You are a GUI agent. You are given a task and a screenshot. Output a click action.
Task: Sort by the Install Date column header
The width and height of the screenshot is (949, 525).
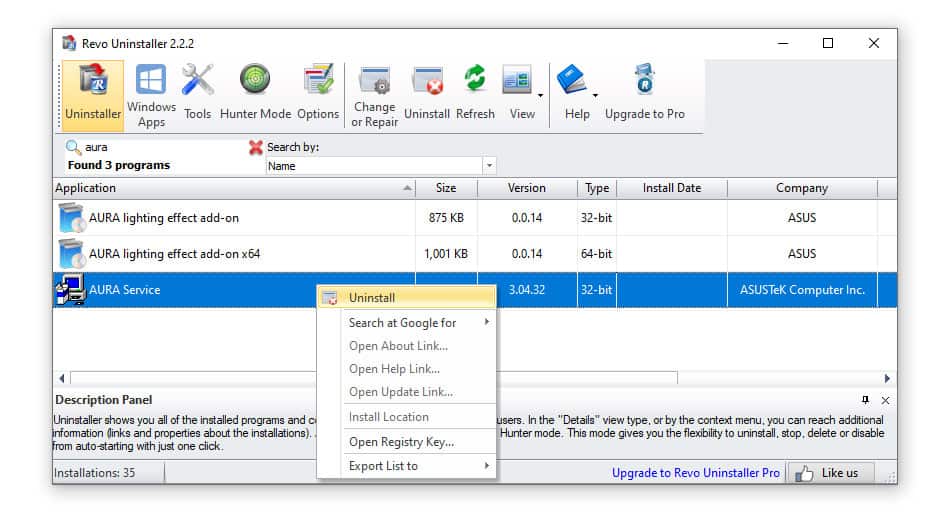pos(672,188)
